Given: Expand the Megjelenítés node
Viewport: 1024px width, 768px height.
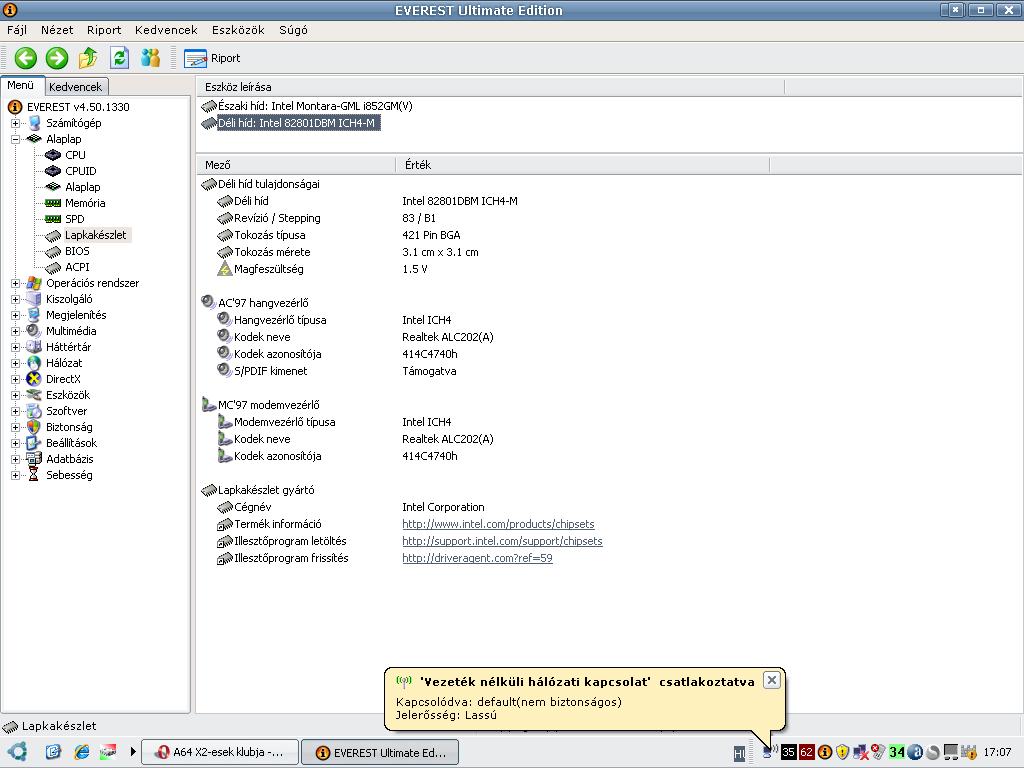Looking at the screenshot, I should click(x=15, y=315).
